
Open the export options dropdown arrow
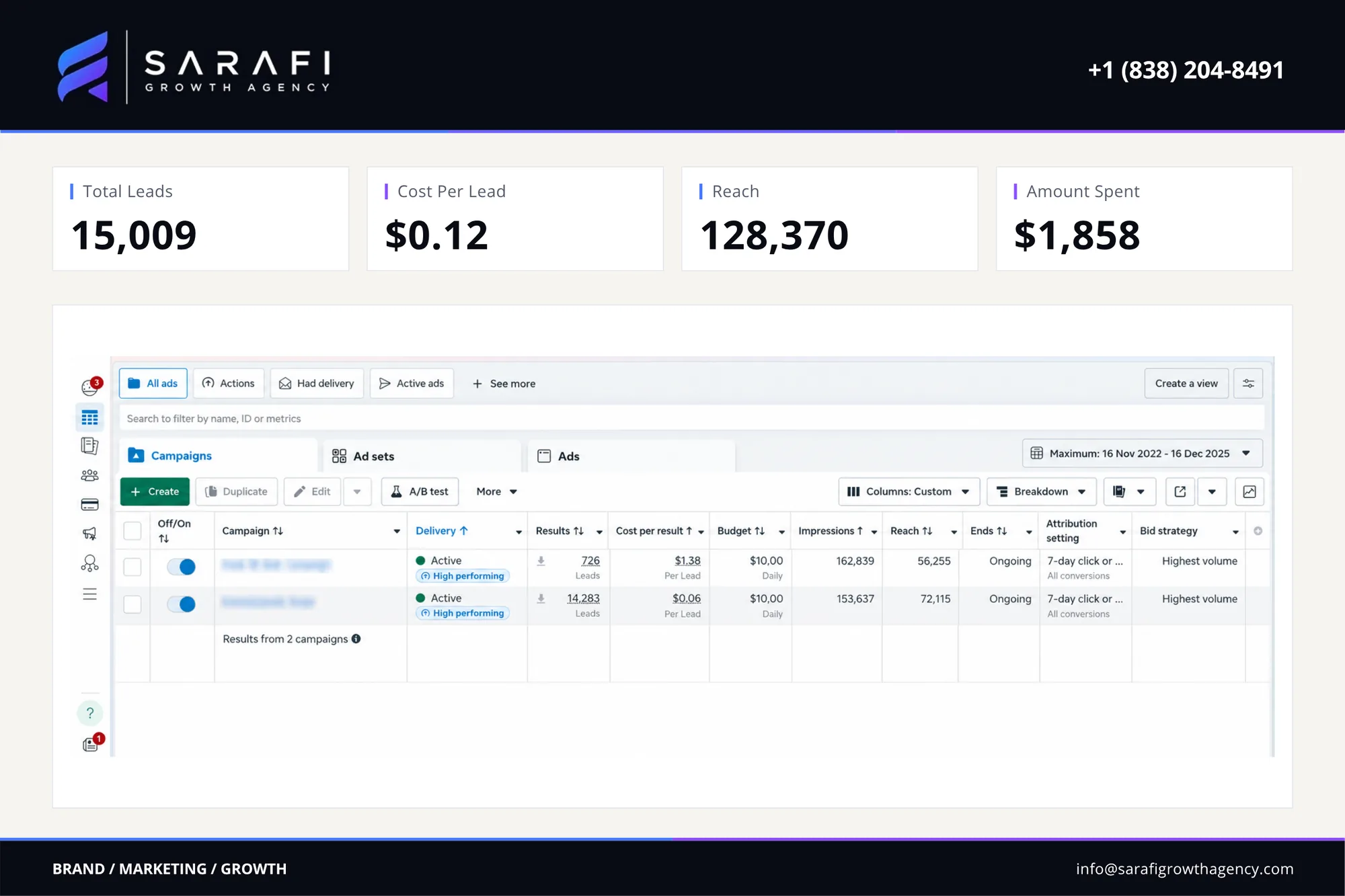pyautogui.click(x=1212, y=492)
